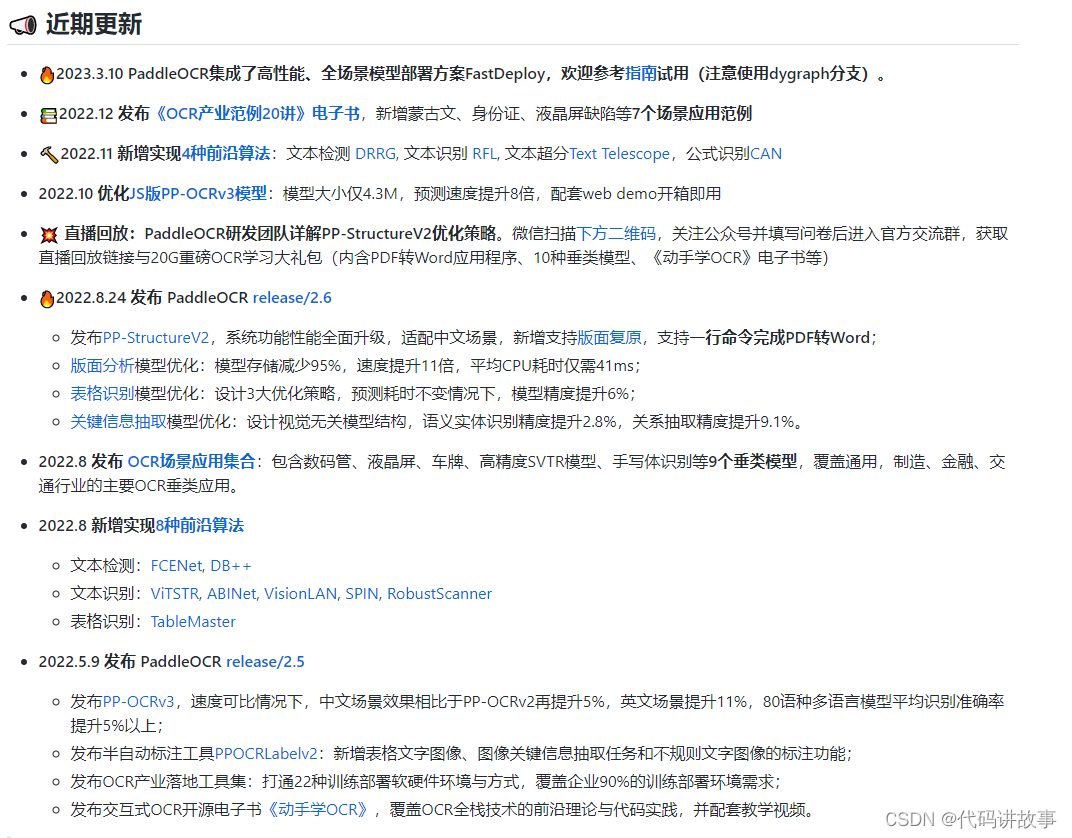Image resolution: width=1072 pixels, height=838 pixels.
Task: Open the PPOCRLabelv2 link
Action: (x=266, y=754)
